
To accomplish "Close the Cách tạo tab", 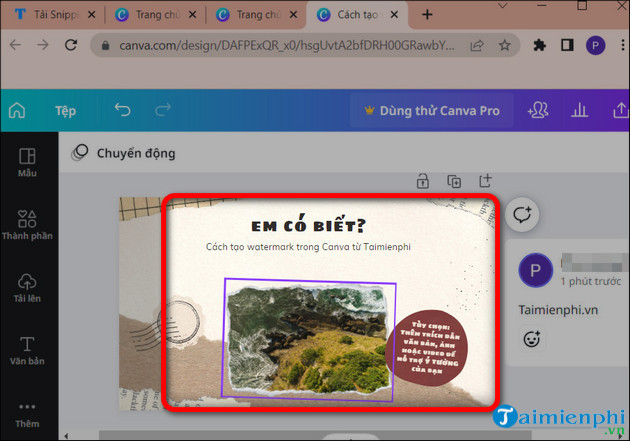I will 395,15.
